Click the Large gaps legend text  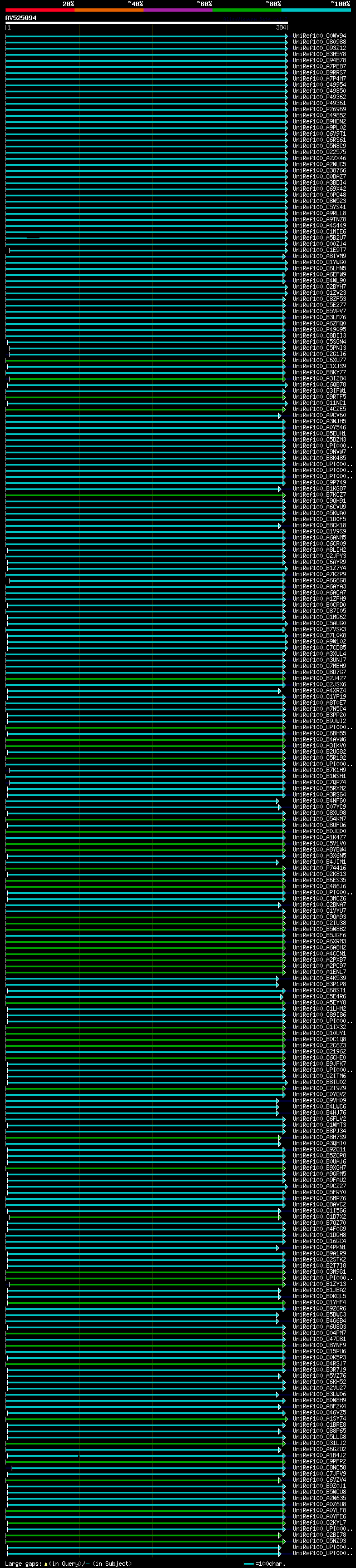(68, 1564)
